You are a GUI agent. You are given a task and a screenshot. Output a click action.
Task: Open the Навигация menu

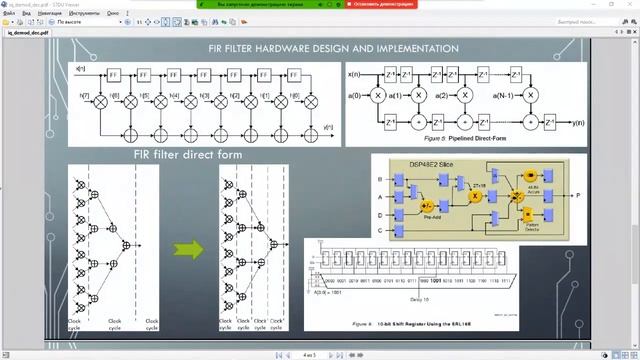tap(49, 13)
